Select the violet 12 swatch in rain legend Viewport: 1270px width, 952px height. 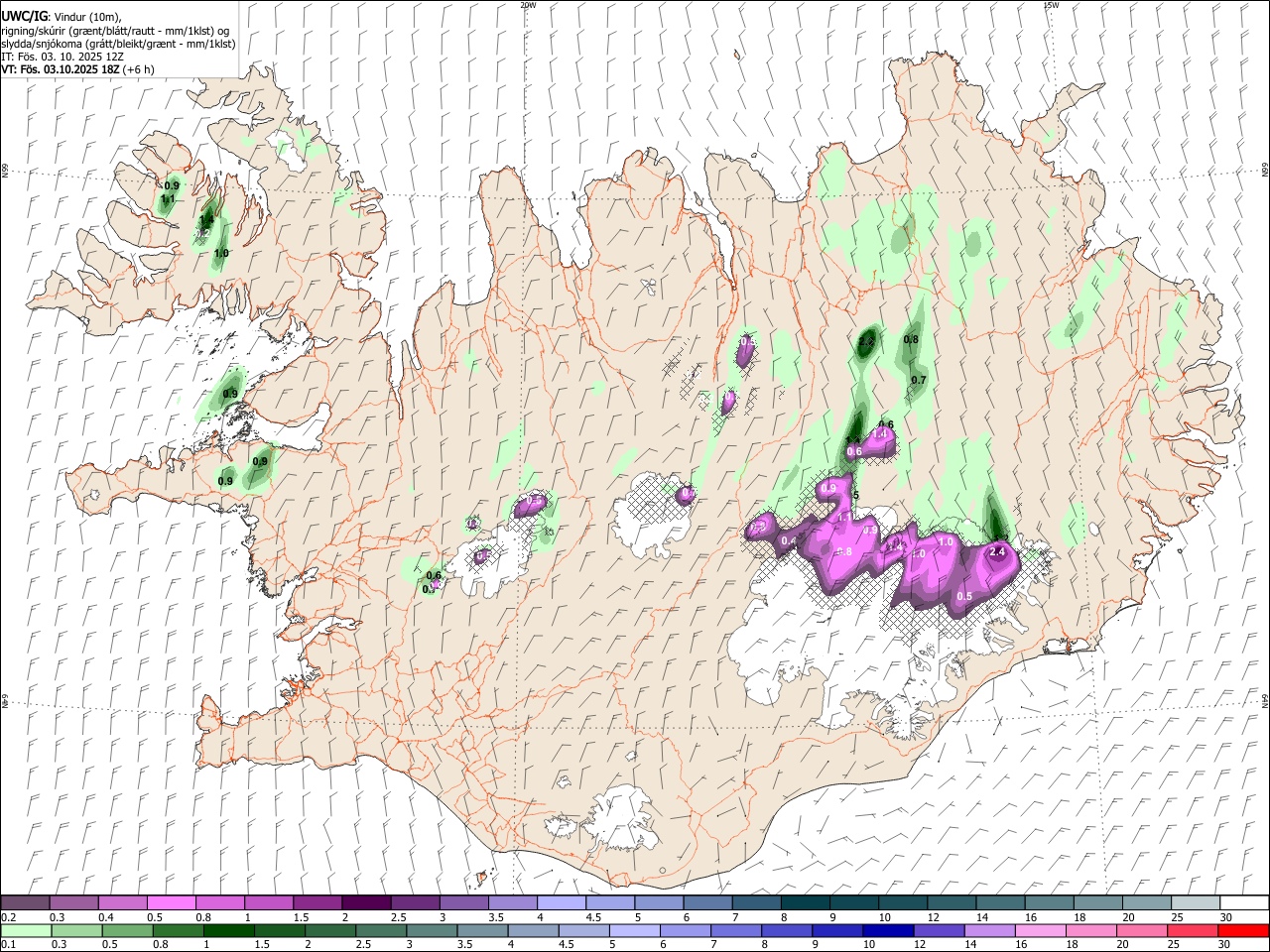coord(938,931)
